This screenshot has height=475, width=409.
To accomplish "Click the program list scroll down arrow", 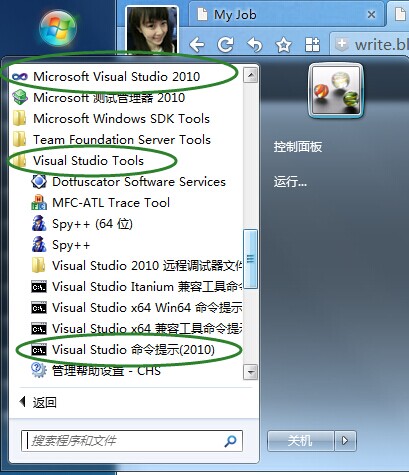I will 250,372.
